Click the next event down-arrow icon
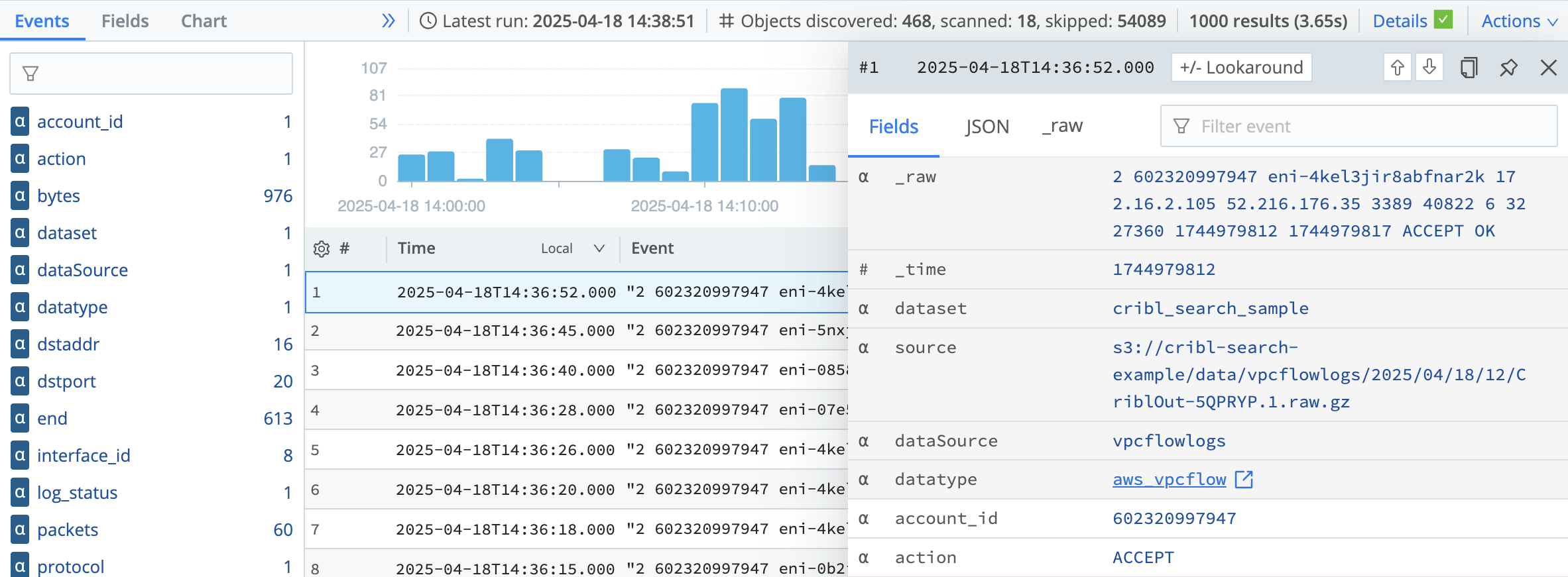The height and width of the screenshot is (577, 1568). coord(1429,68)
